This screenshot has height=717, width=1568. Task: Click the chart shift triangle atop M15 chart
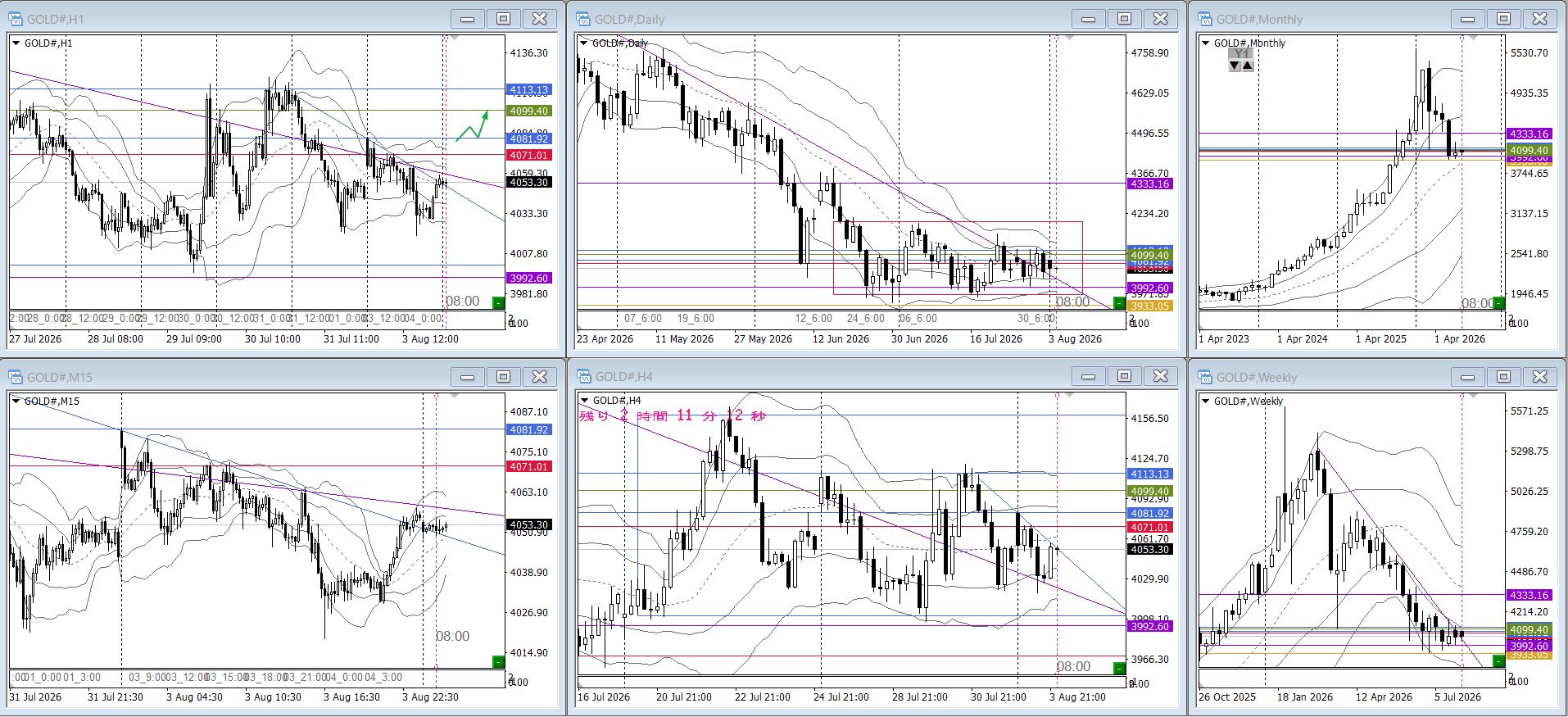pyautogui.click(x=455, y=396)
